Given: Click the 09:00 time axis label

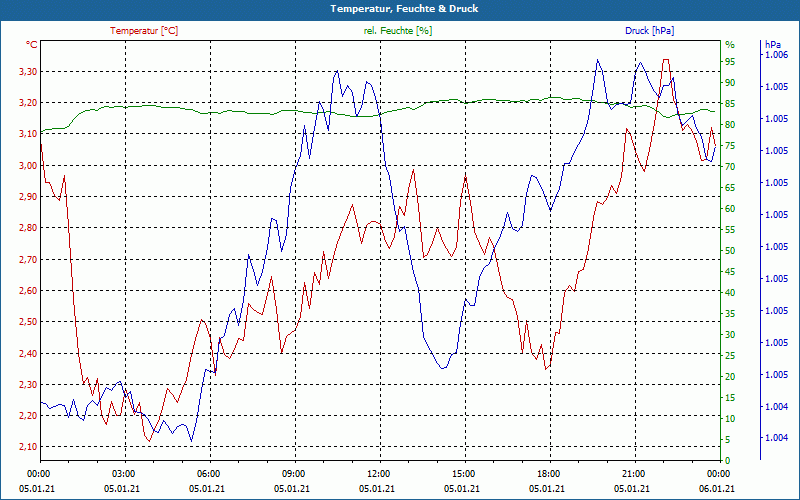Looking at the screenshot, I should (x=294, y=474).
